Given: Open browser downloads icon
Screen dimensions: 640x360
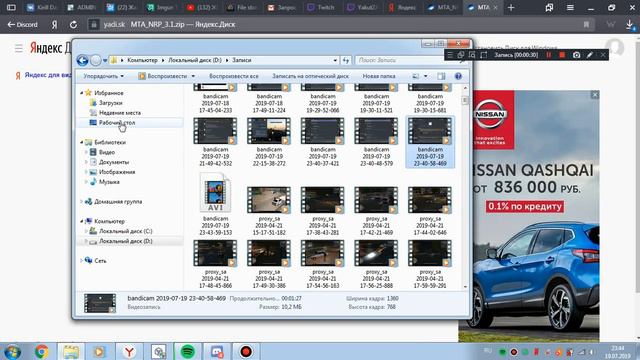Looking at the screenshot, I should tap(630, 25).
